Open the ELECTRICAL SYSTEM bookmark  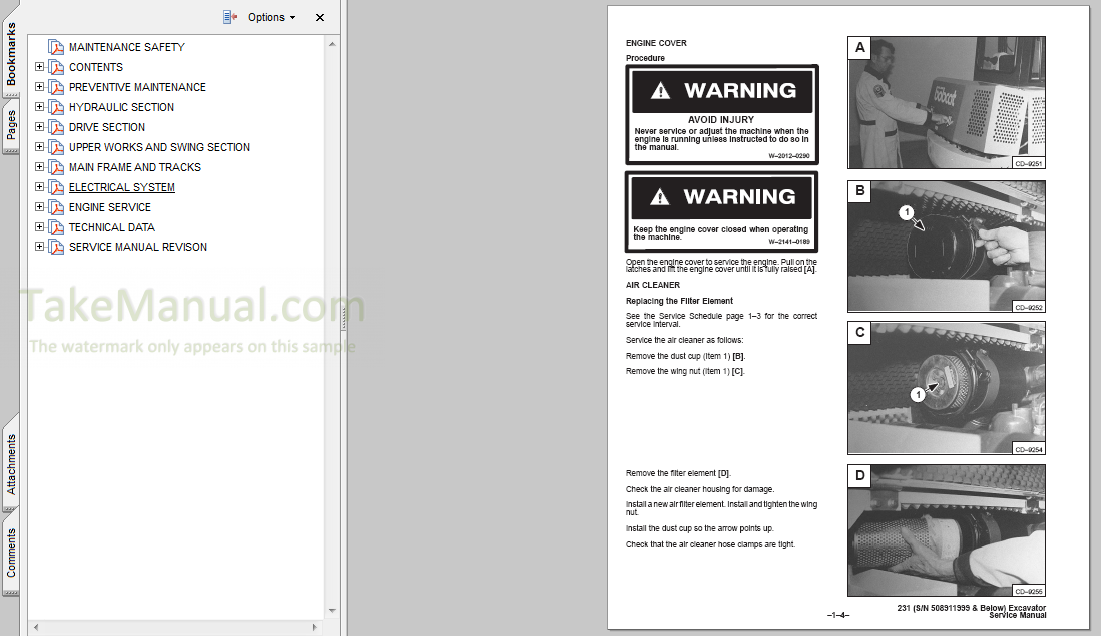click(x=121, y=187)
